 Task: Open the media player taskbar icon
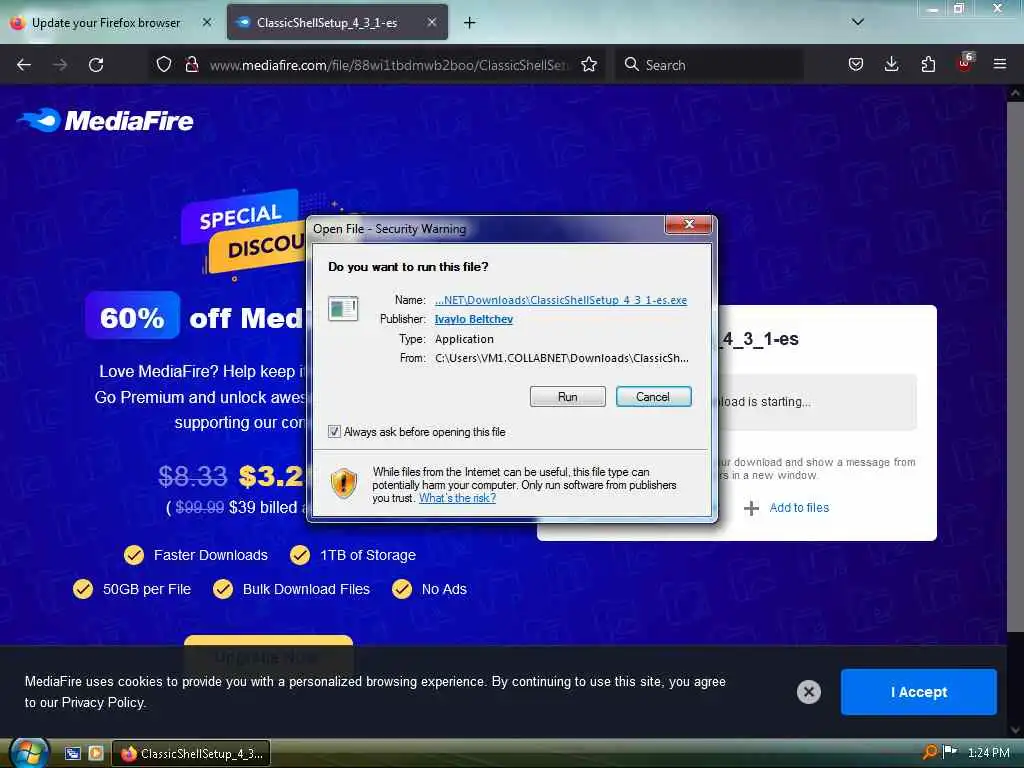coord(95,753)
